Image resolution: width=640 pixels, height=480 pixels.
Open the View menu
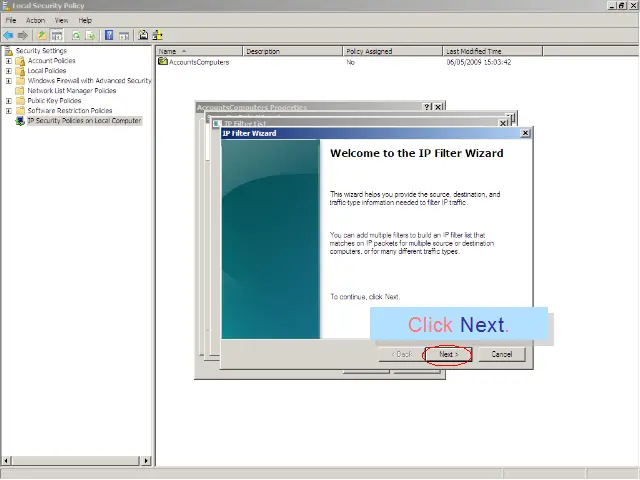click(61, 20)
